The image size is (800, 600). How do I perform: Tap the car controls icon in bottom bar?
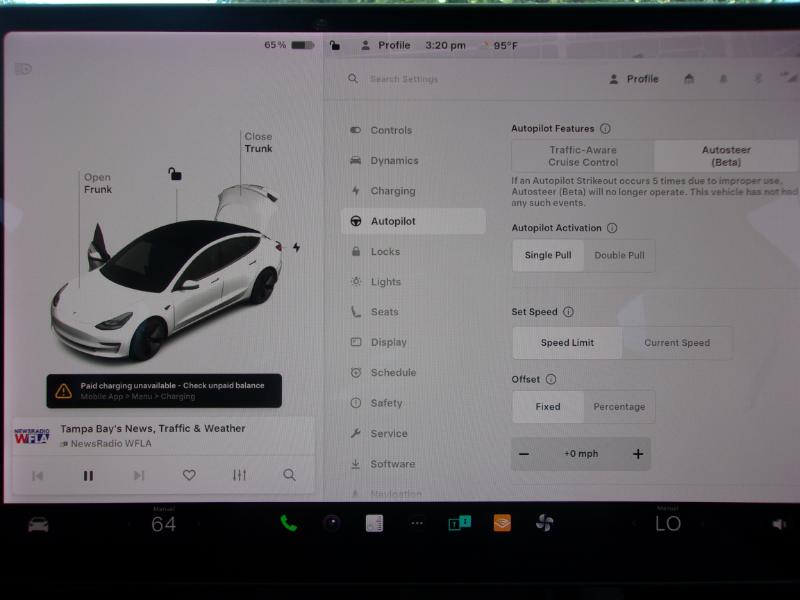(38, 525)
